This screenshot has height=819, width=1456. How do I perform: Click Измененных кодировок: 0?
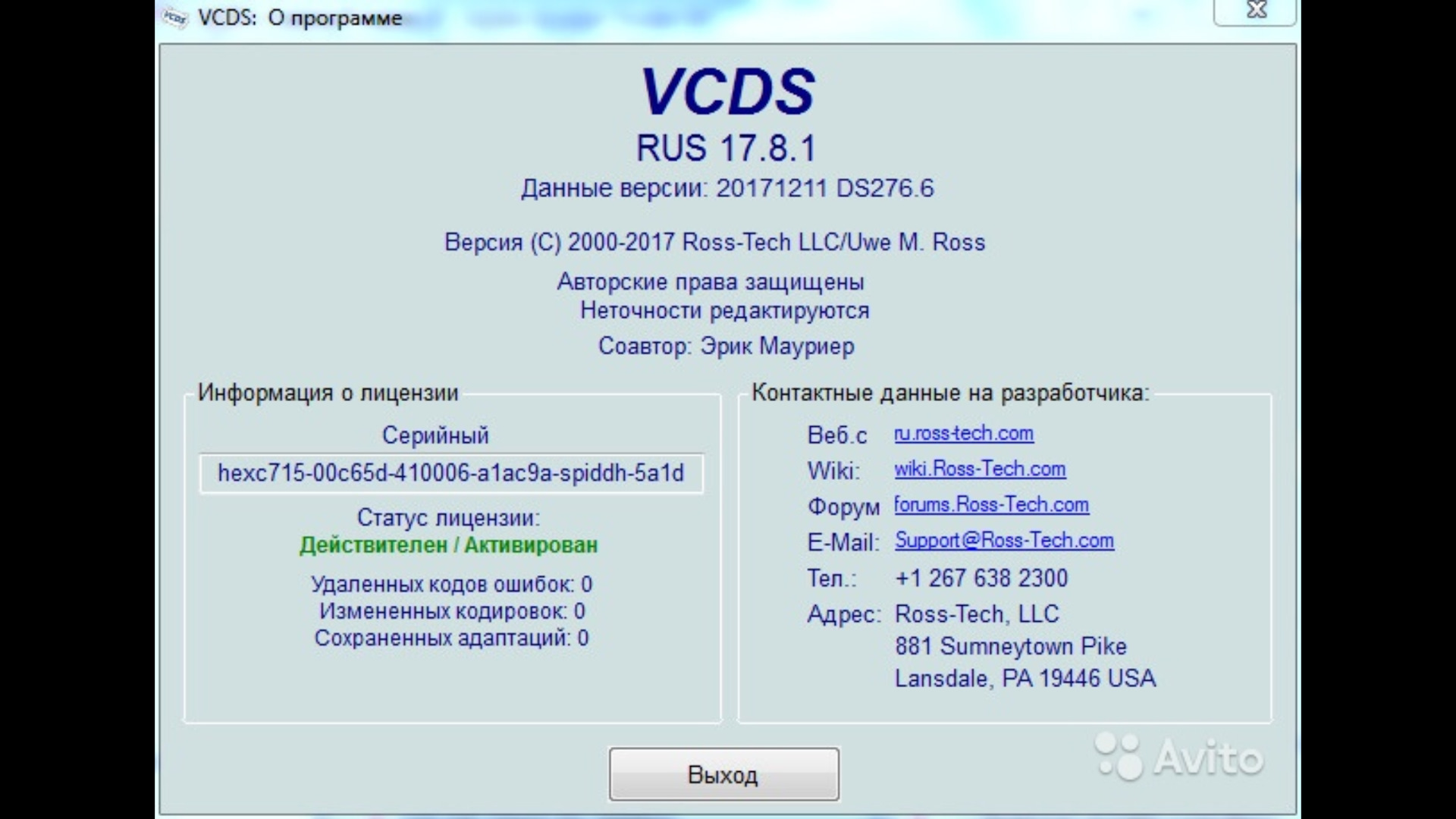pyautogui.click(x=452, y=611)
